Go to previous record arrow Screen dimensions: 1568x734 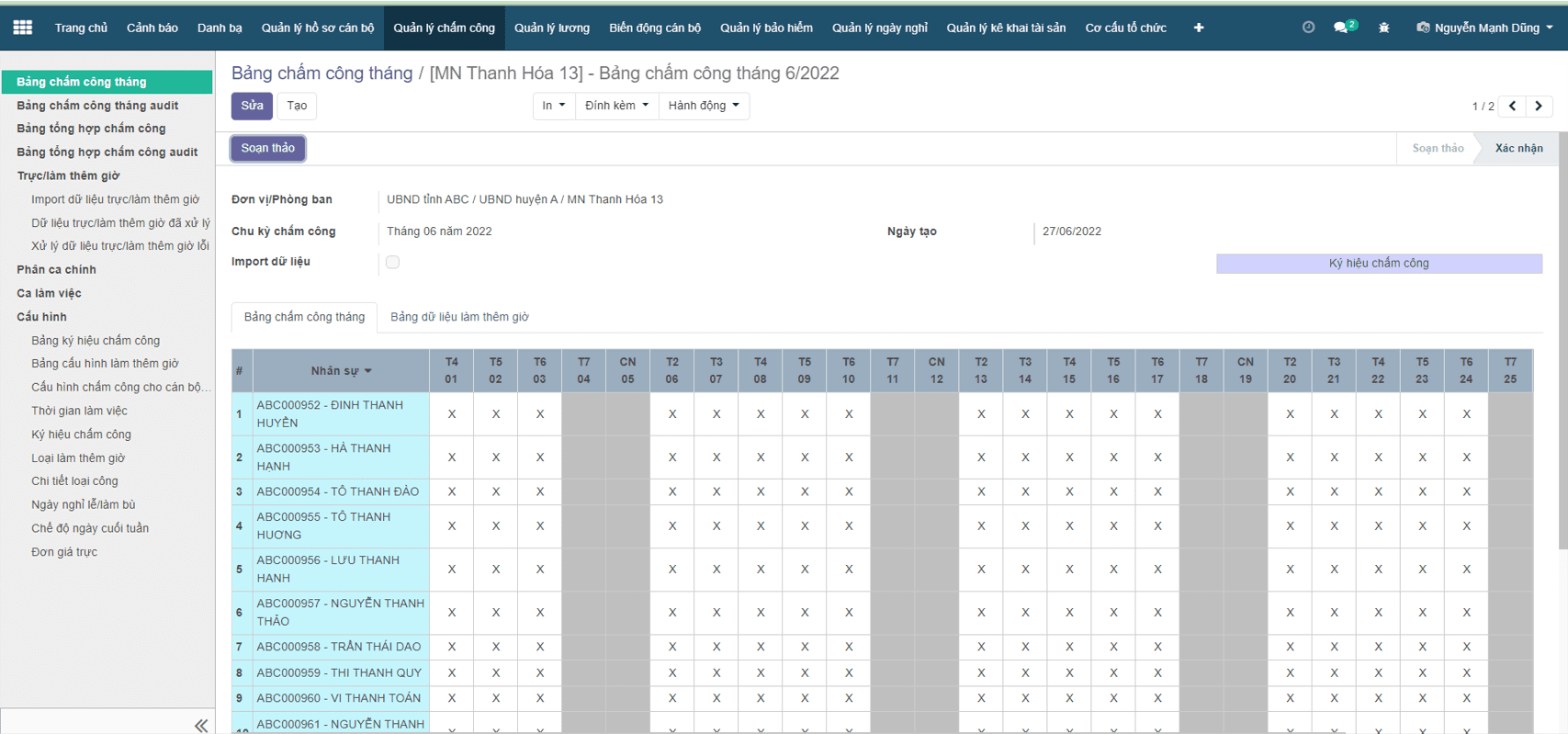(x=1513, y=106)
